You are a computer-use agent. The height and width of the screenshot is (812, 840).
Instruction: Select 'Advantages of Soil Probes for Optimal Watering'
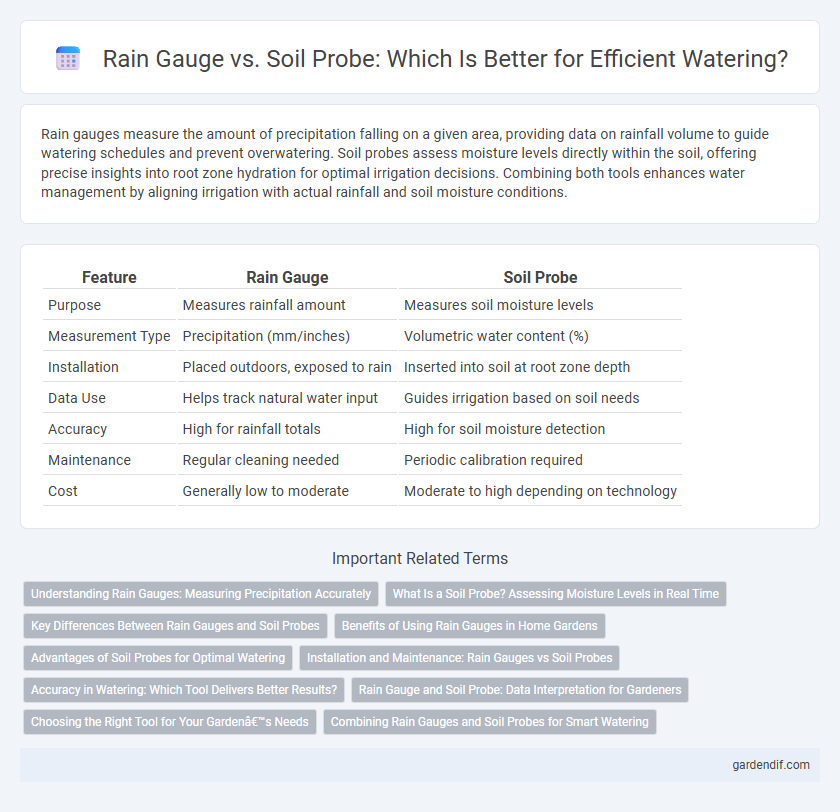coord(158,658)
